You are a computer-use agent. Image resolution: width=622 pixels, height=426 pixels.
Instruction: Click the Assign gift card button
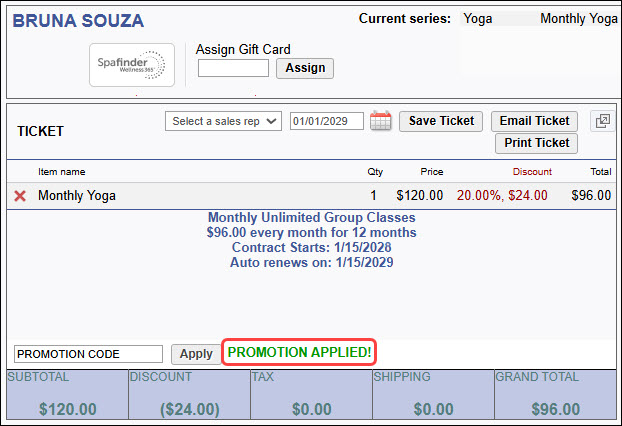[x=305, y=68]
